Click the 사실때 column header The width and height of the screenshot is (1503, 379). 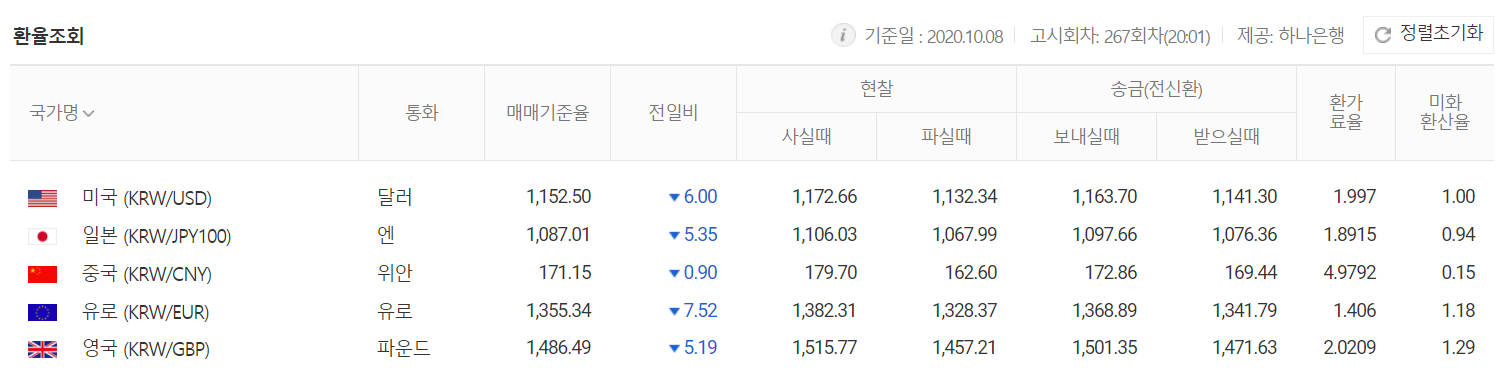806,137
